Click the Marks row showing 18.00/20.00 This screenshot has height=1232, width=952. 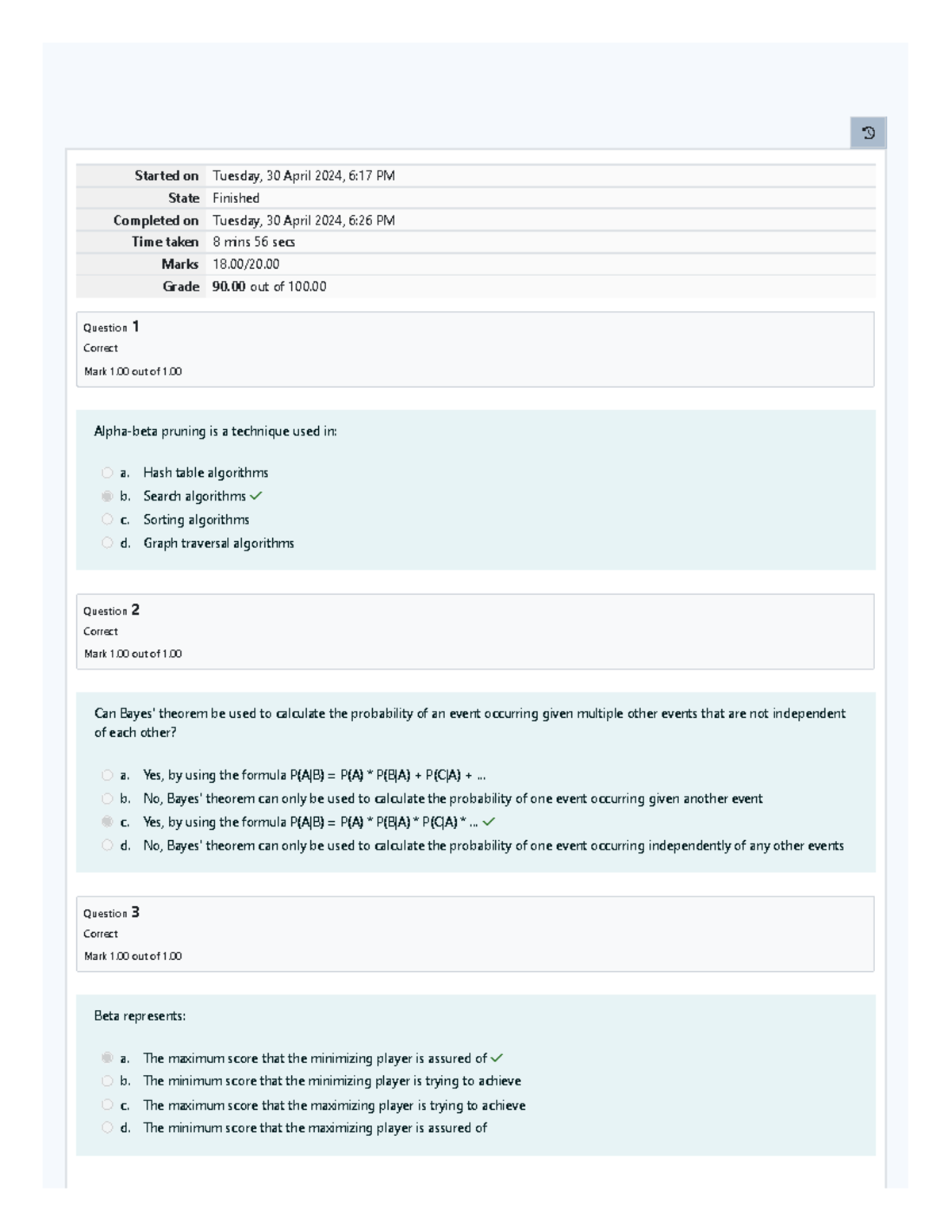[x=248, y=264]
